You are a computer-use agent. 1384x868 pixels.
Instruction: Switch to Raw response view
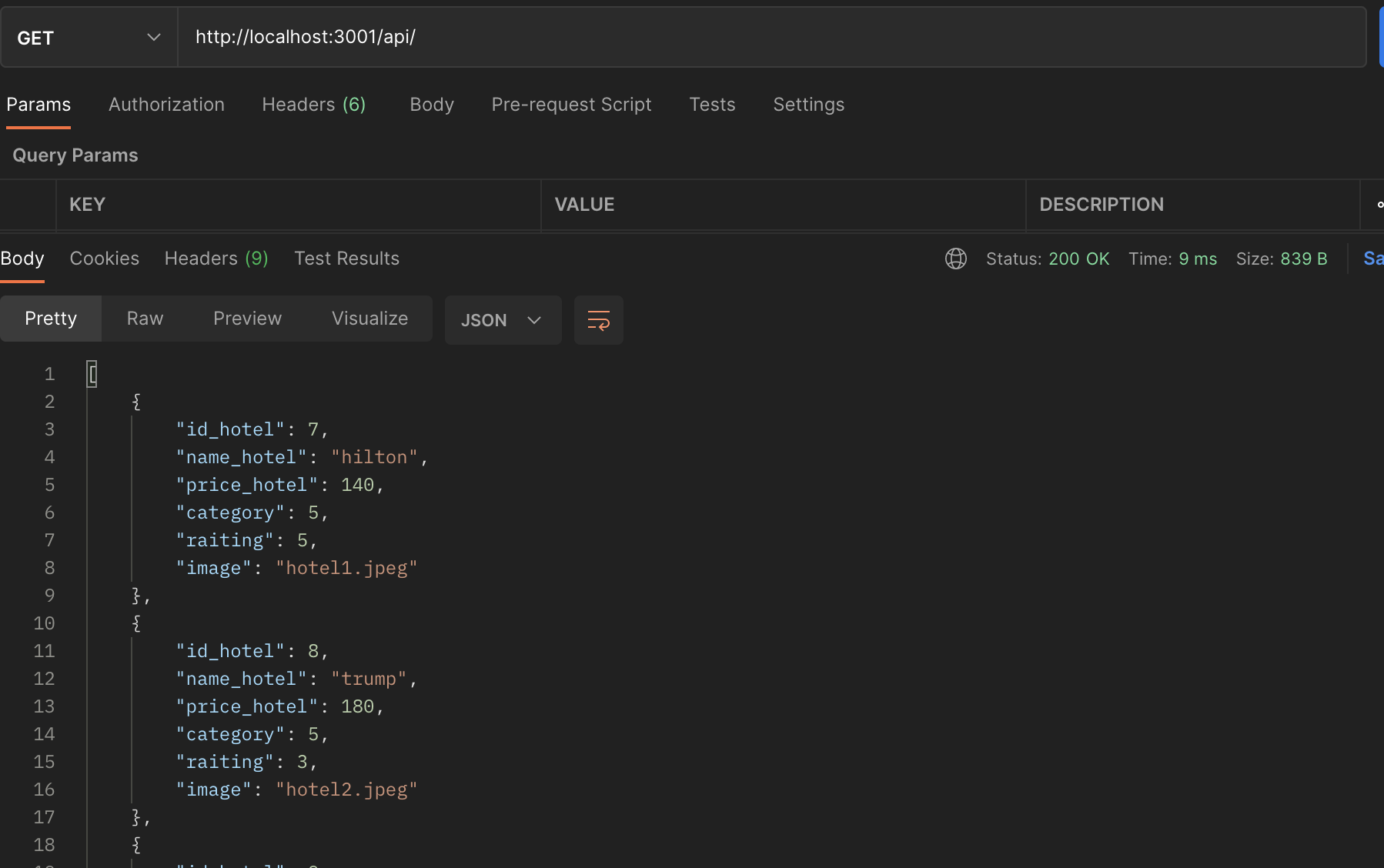tap(144, 318)
